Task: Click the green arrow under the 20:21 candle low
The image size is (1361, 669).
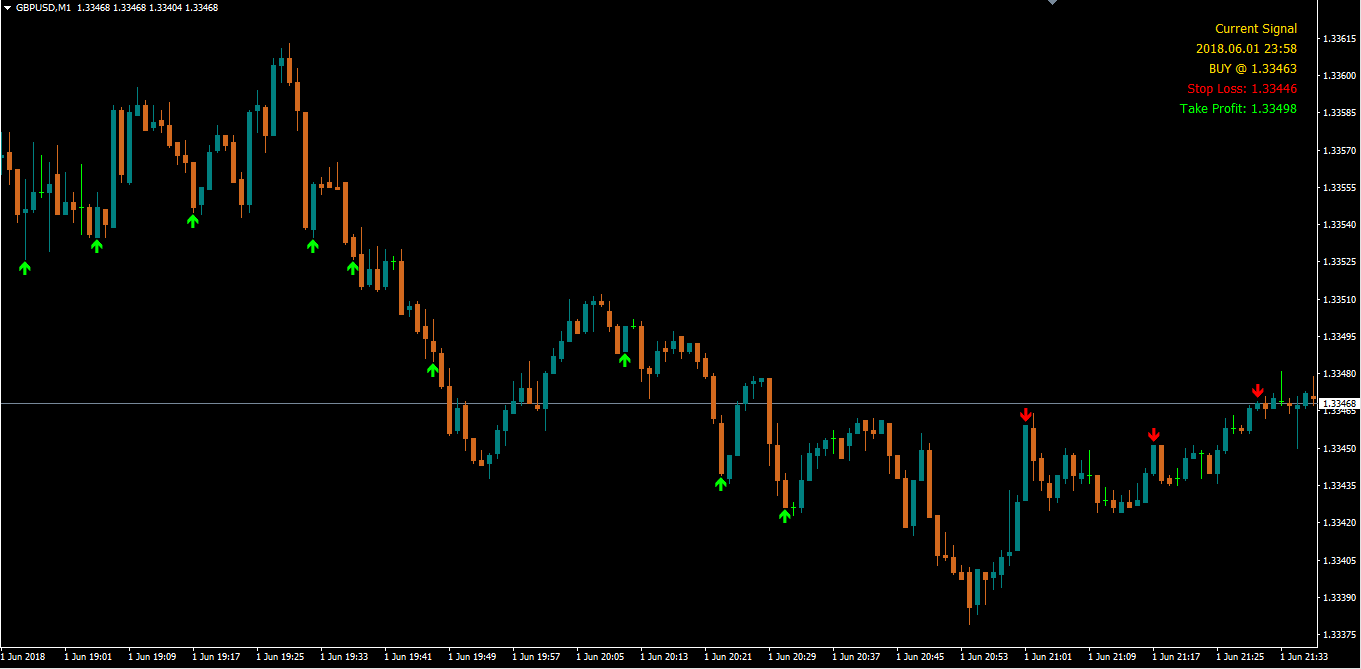Action: tap(721, 484)
